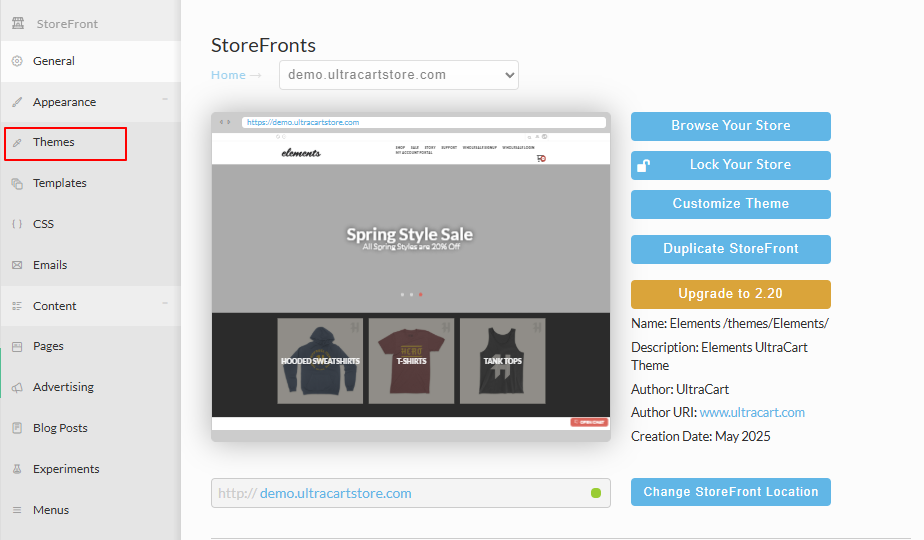
Task: Click the Pages window icon
Action: (17, 347)
